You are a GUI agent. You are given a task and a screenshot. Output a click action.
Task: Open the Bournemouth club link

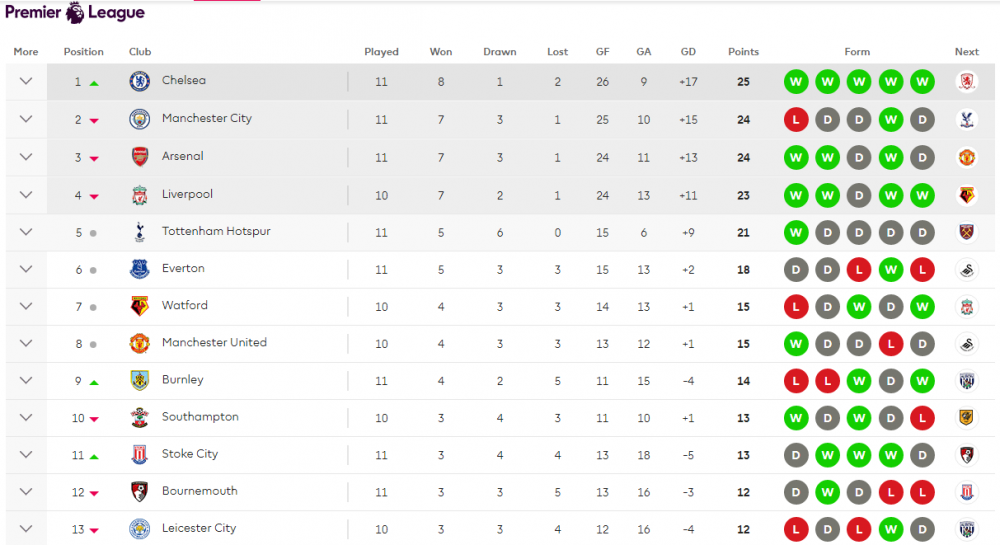[200, 491]
